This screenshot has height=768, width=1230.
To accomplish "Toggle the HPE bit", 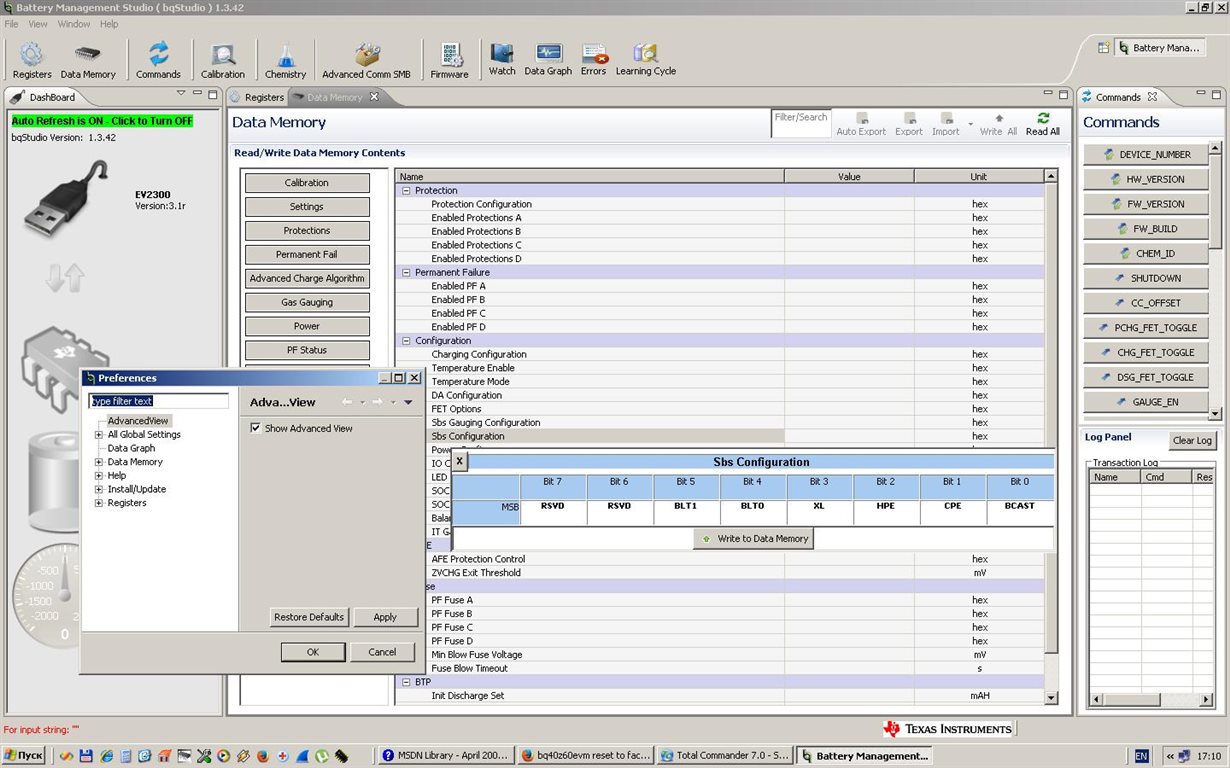I will tap(886, 506).
